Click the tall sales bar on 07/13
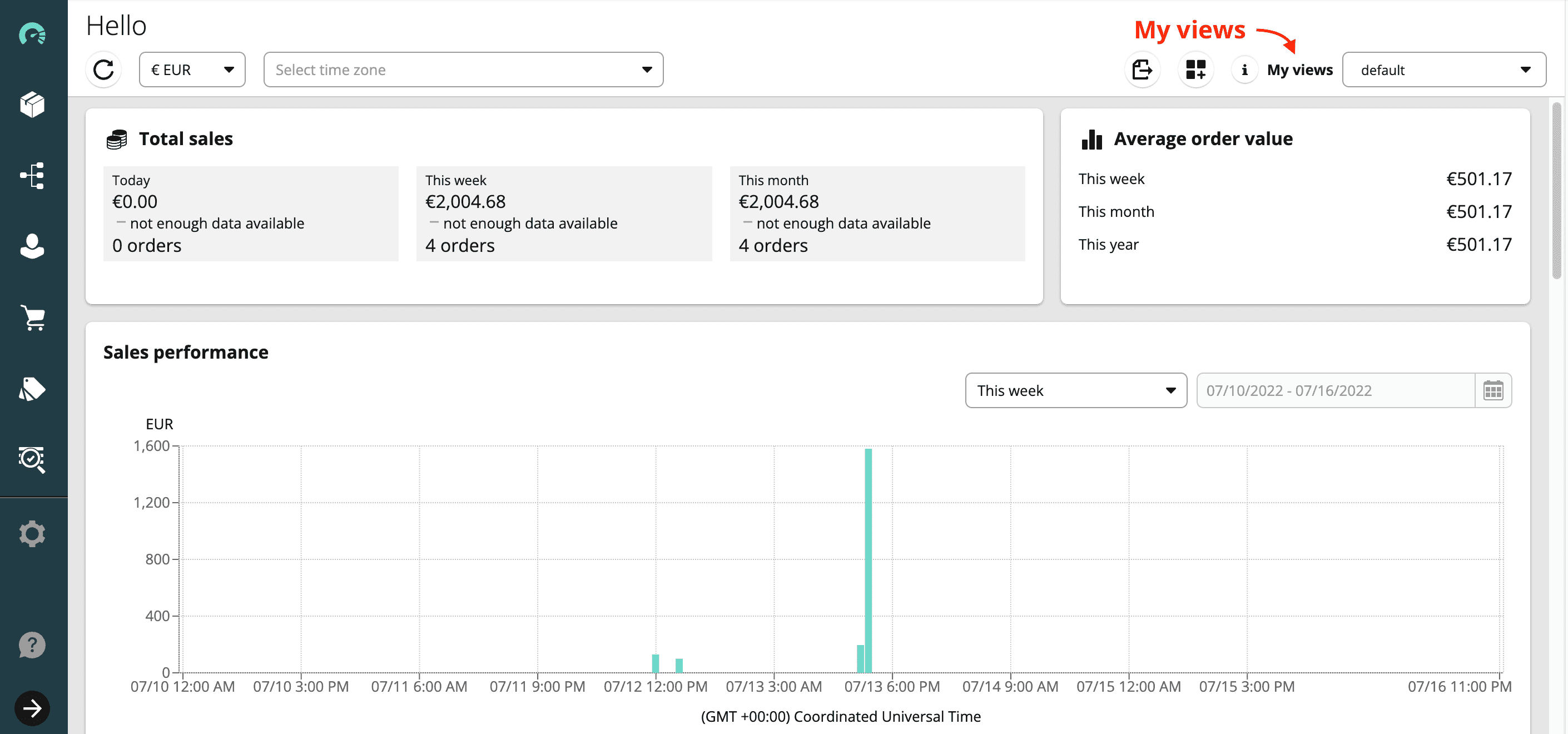This screenshot has height=734, width=1568. pos(868,560)
